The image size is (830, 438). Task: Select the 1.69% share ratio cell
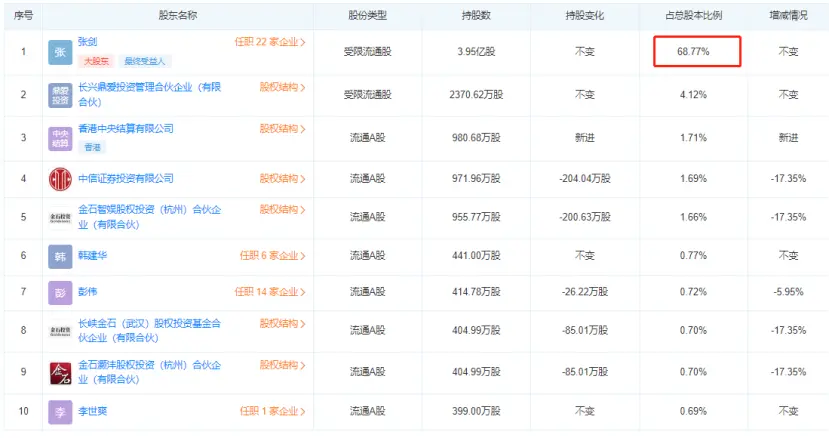point(693,178)
